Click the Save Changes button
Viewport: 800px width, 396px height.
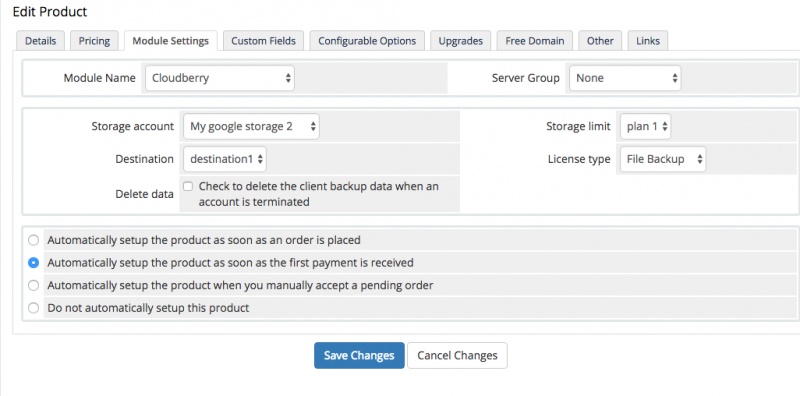coord(359,355)
